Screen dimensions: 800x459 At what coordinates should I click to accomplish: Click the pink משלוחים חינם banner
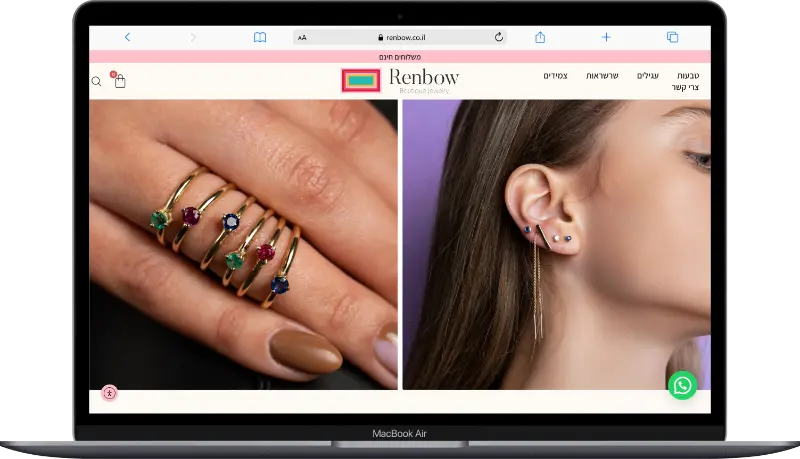[x=400, y=57]
